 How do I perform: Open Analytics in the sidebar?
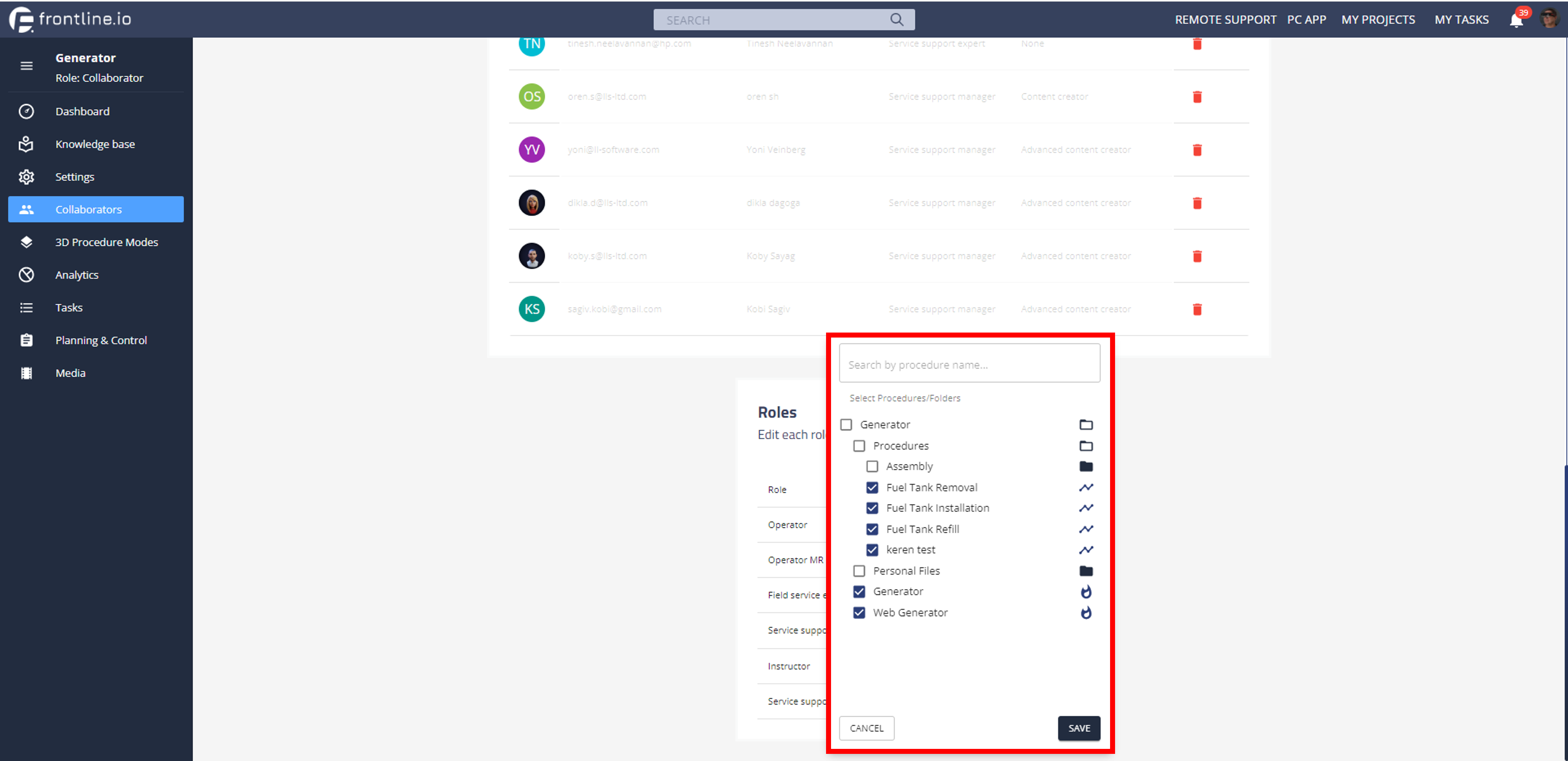coord(77,274)
